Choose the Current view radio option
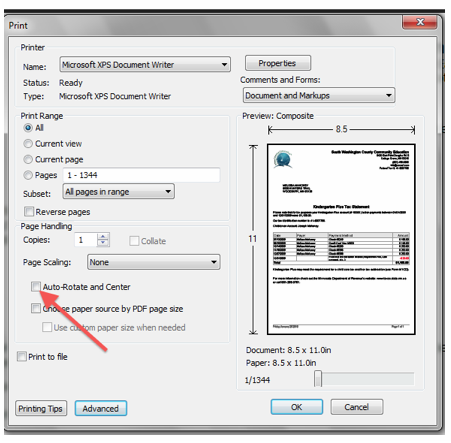 point(28,144)
